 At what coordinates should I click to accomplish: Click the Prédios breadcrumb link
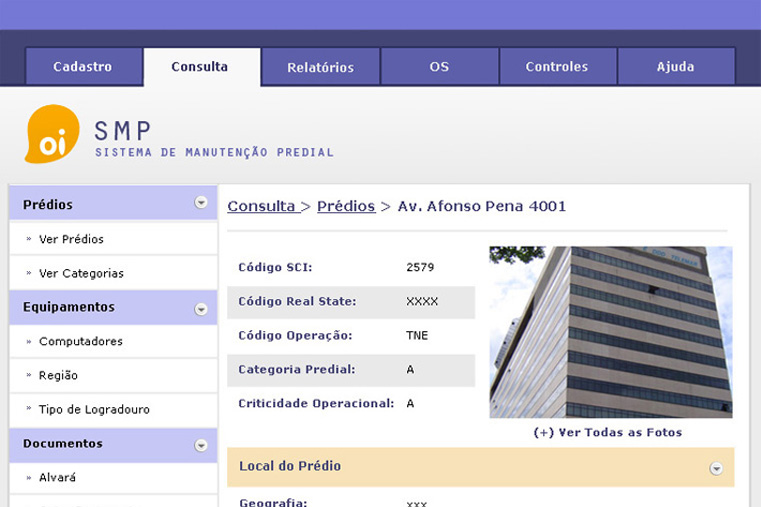point(346,207)
